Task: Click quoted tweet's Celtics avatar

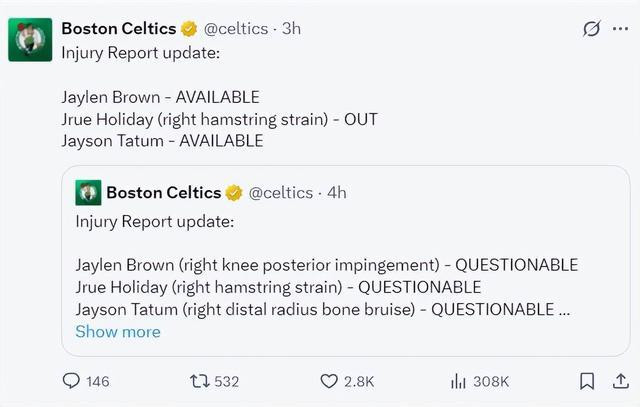Action: 88,192
